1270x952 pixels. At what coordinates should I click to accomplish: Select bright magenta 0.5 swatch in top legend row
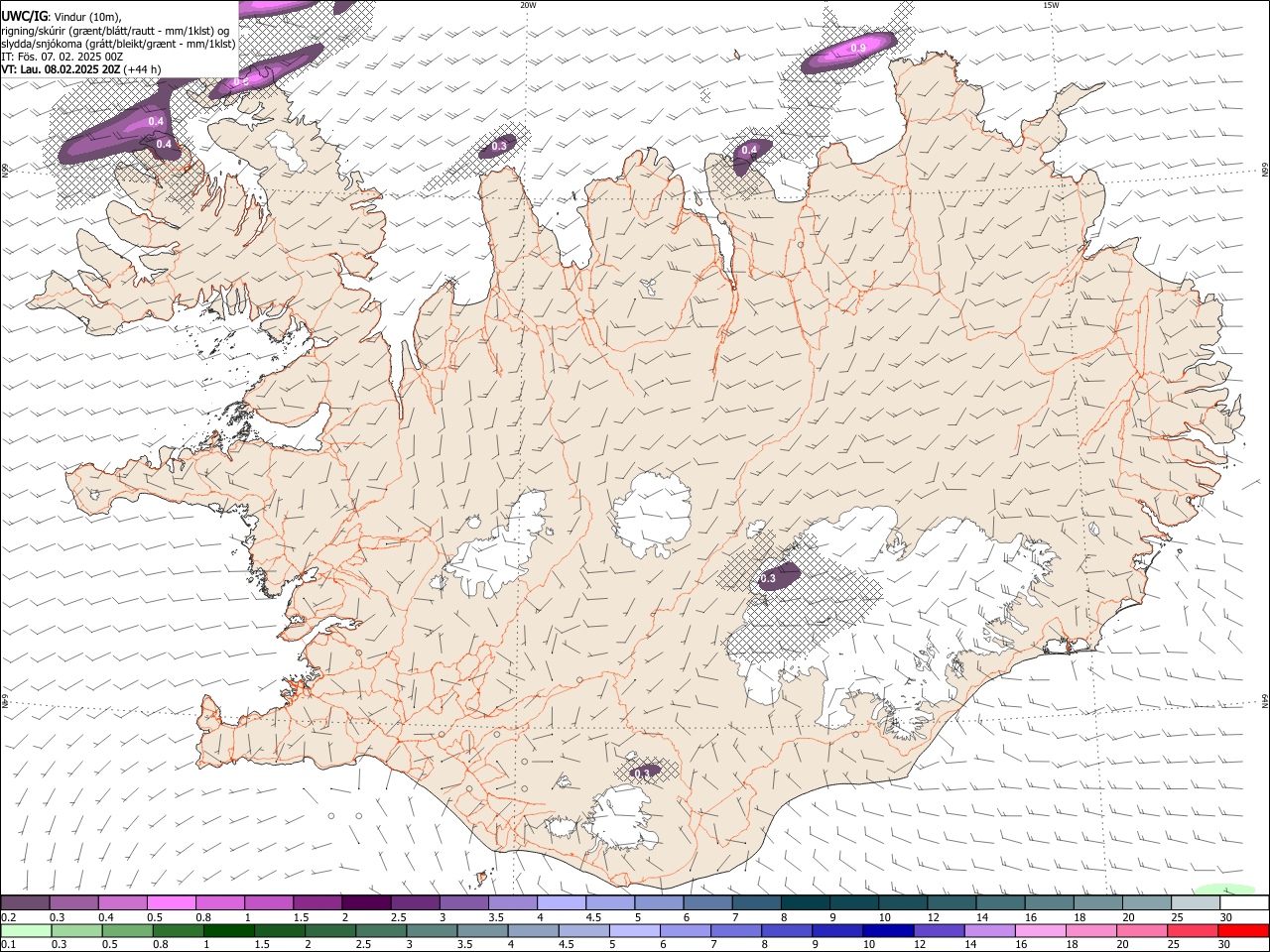171,903
